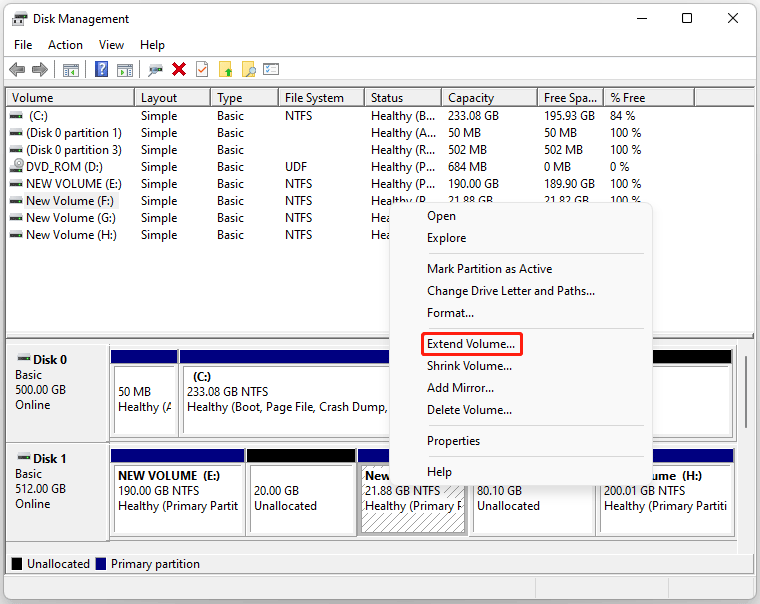Open the blue question mark Help icon

[101, 69]
